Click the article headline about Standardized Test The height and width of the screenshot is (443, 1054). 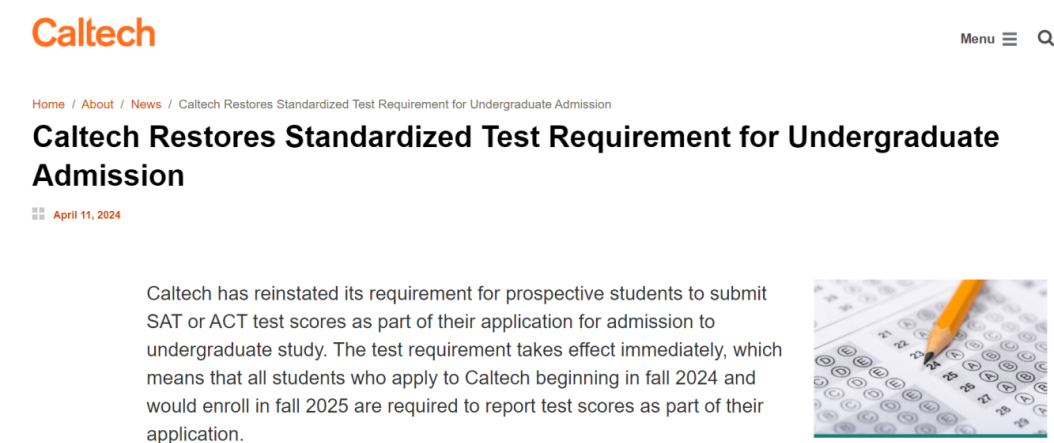coord(516,157)
